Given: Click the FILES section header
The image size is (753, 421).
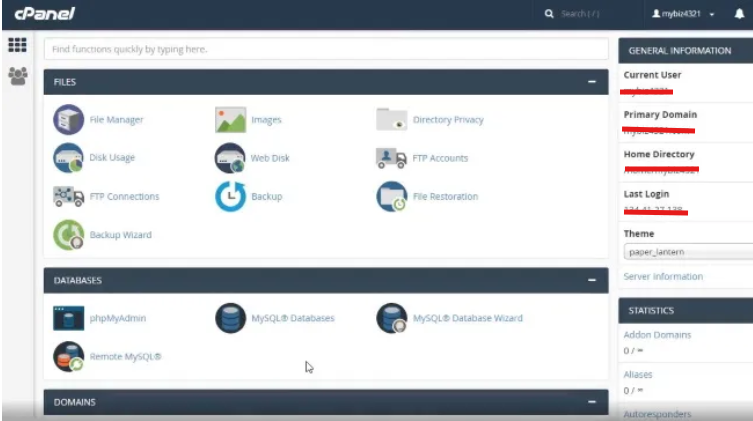Looking at the screenshot, I should (x=326, y=82).
